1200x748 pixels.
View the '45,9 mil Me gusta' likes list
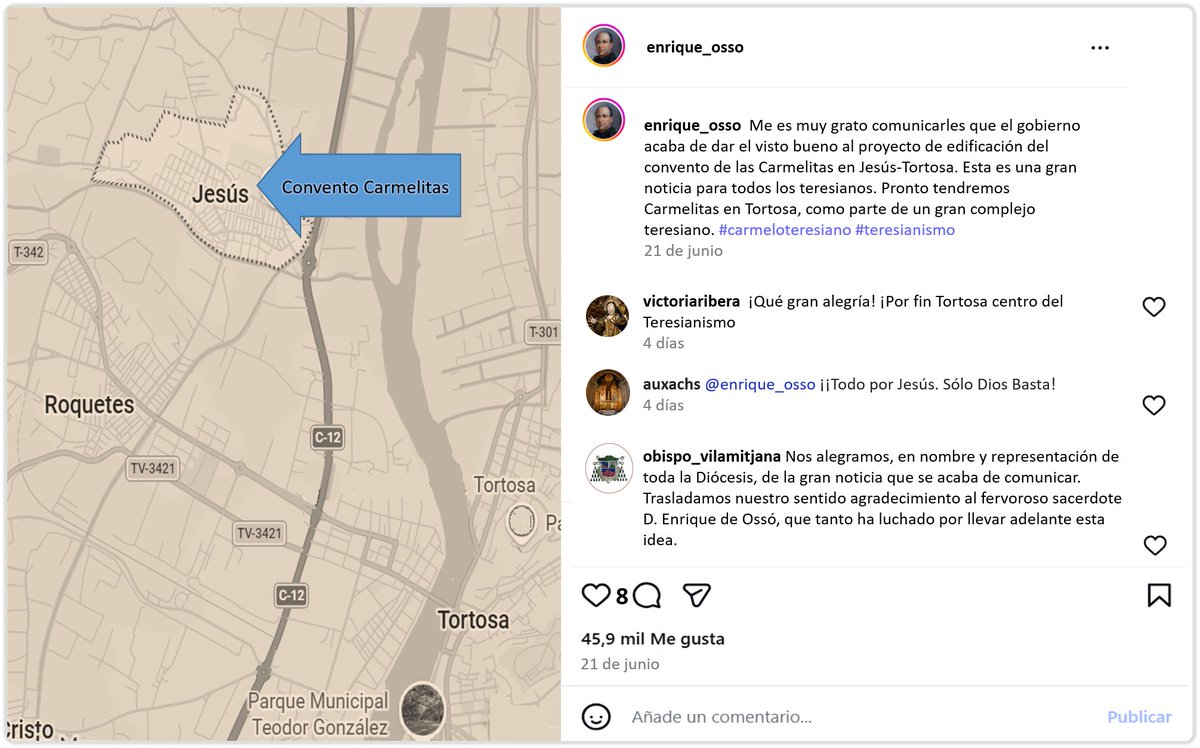point(653,638)
